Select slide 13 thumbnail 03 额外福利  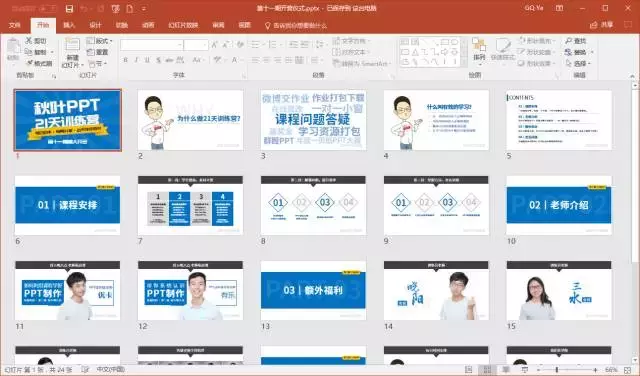pos(313,290)
